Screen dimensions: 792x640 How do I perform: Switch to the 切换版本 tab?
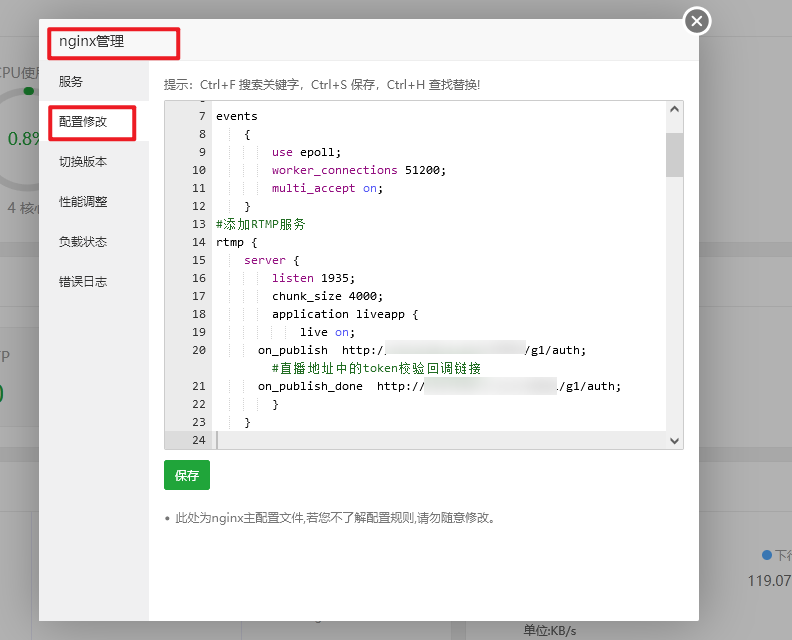(x=83, y=162)
